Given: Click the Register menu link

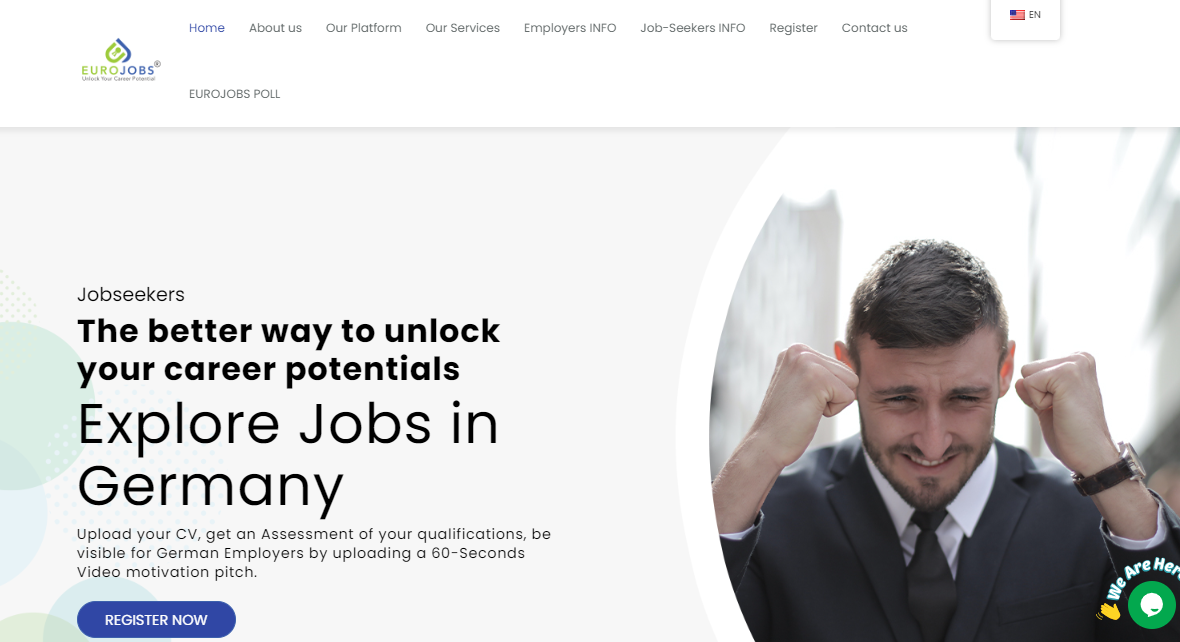Looking at the screenshot, I should point(793,28).
